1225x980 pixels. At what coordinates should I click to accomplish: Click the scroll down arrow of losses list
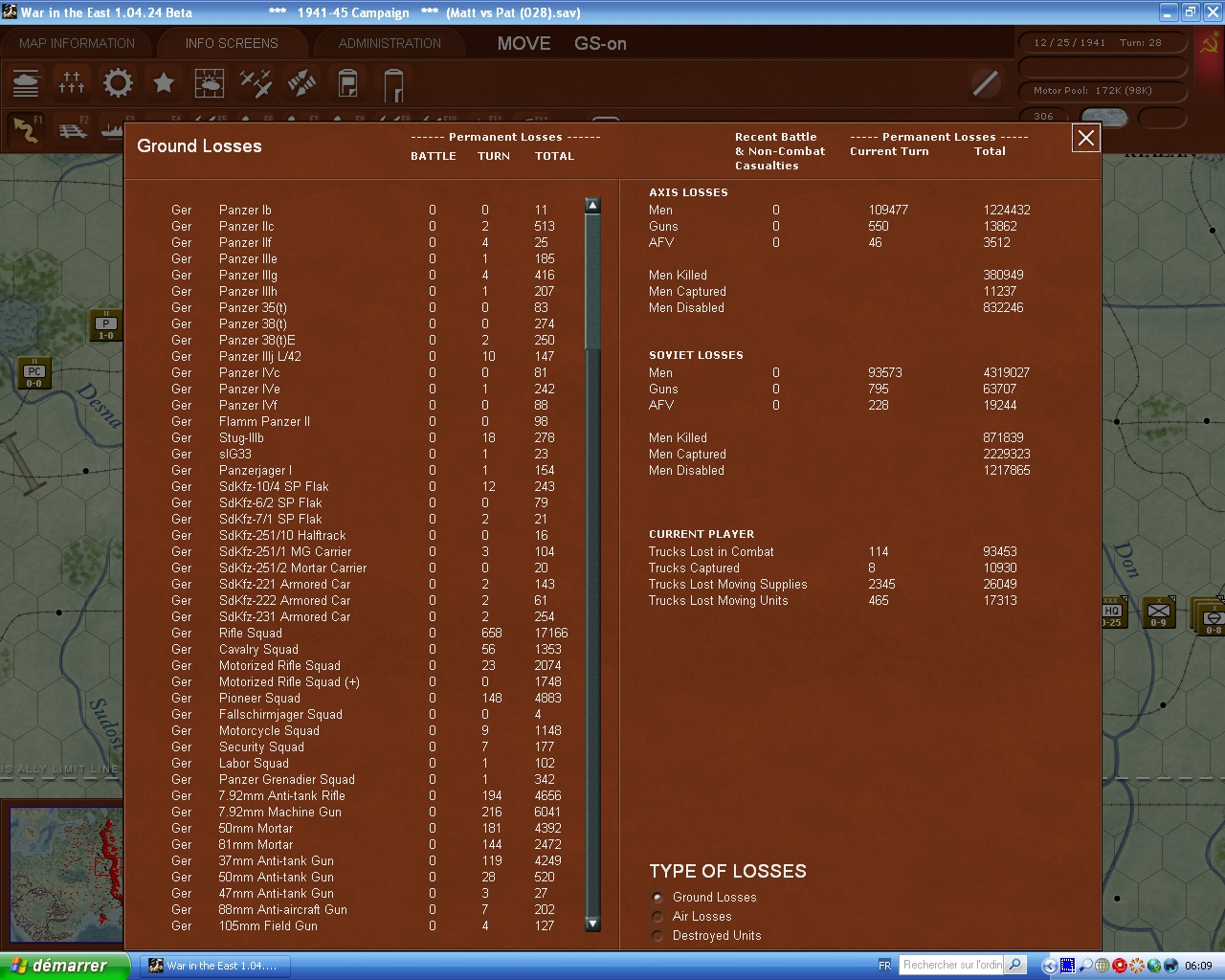click(x=592, y=924)
